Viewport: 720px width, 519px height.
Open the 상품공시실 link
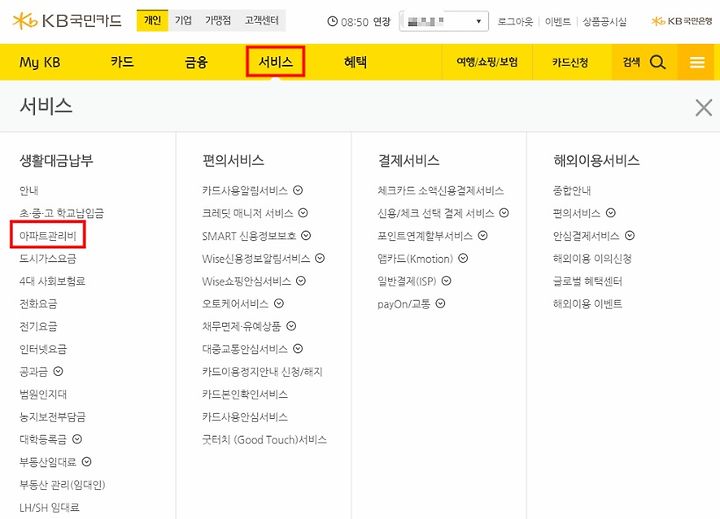point(604,22)
